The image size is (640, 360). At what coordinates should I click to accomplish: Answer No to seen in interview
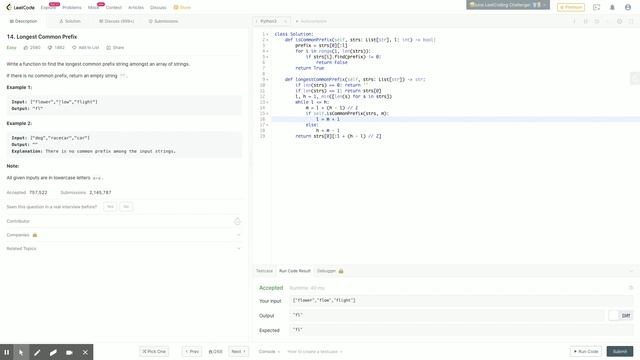(126, 207)
